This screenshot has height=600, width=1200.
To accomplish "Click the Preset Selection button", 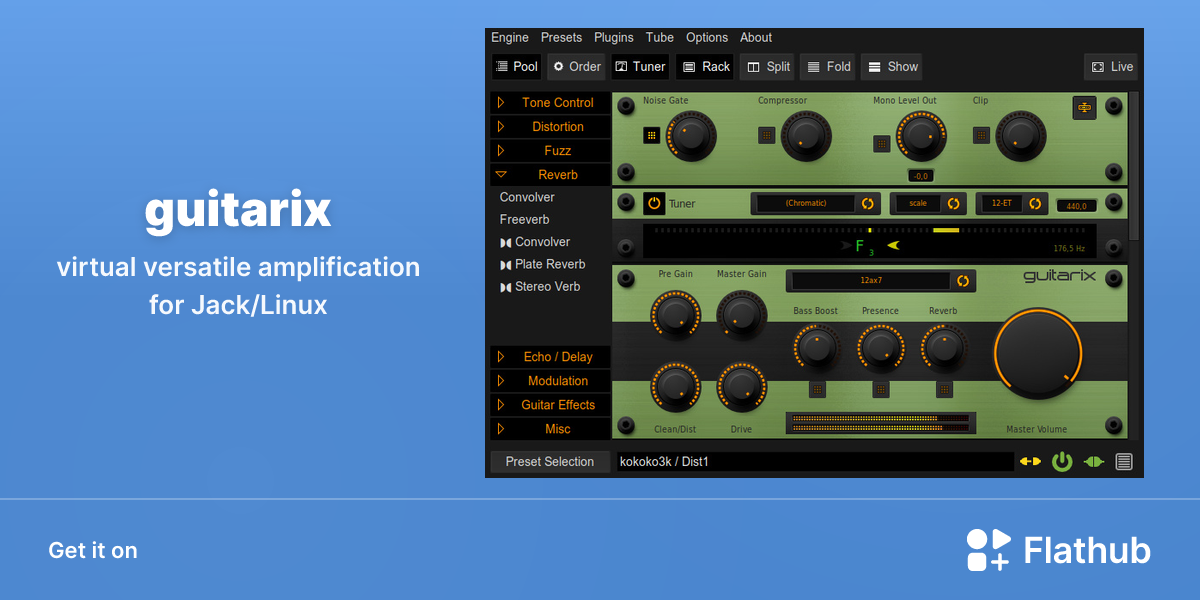I will click(550, 461).
